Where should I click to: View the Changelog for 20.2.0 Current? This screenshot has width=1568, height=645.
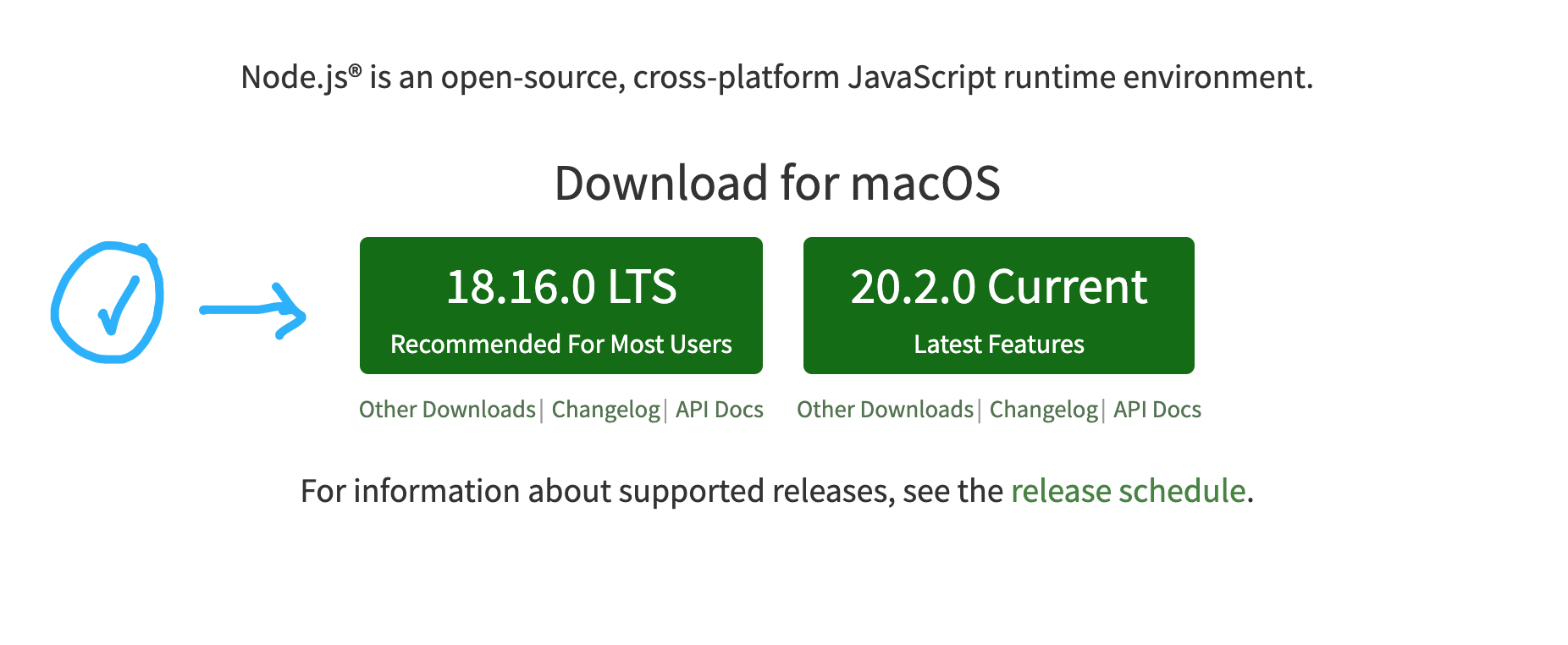click(1043, 410)
